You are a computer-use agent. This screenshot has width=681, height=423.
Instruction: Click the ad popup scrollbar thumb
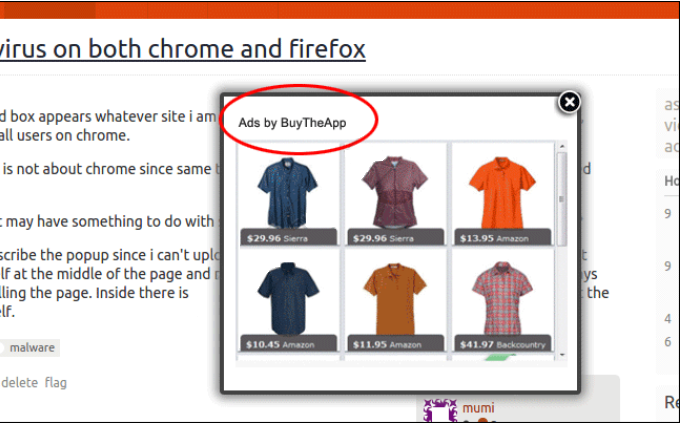(x=562, y=190)
